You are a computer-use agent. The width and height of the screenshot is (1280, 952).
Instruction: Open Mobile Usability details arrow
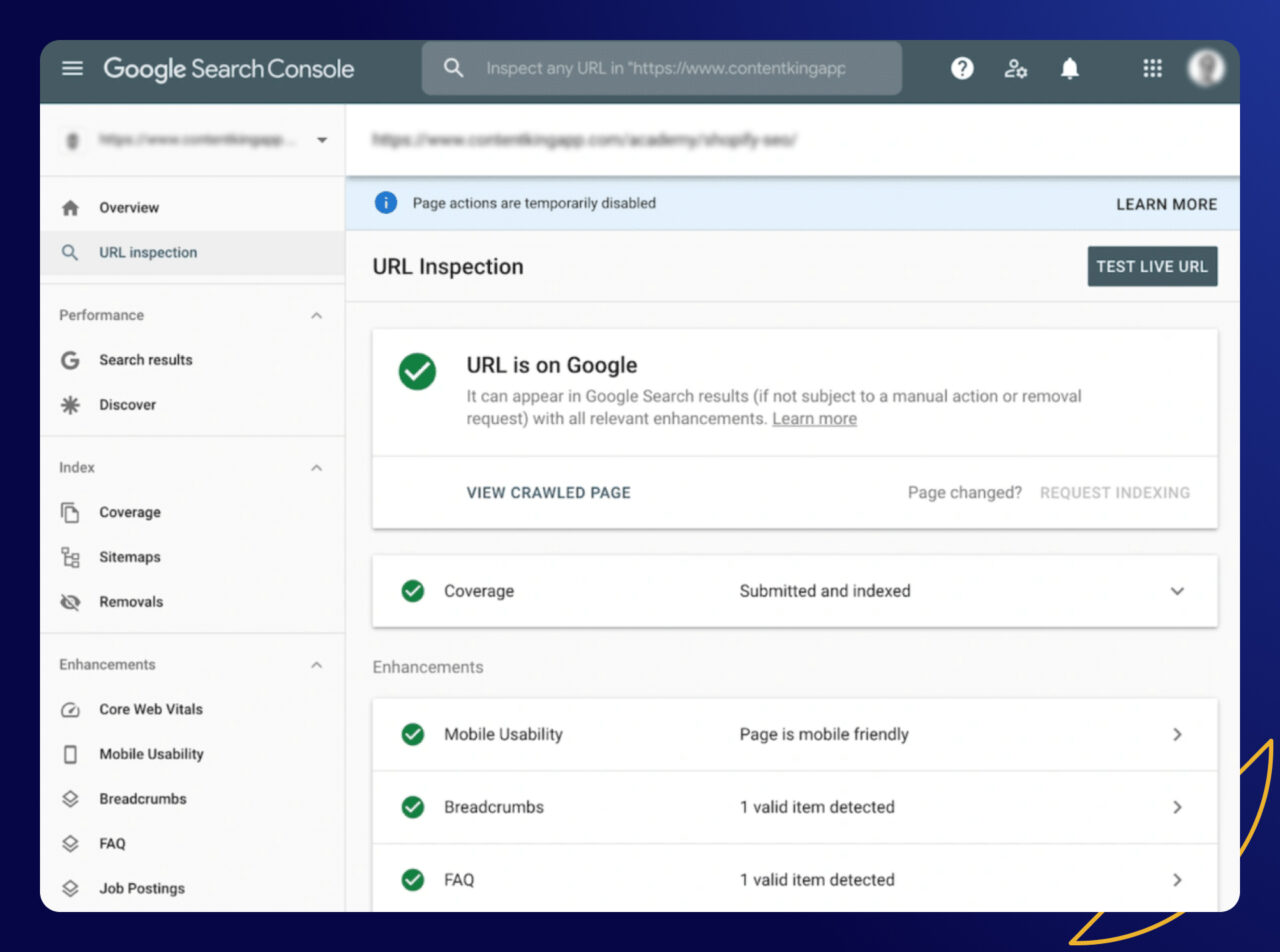(1177, 734)
